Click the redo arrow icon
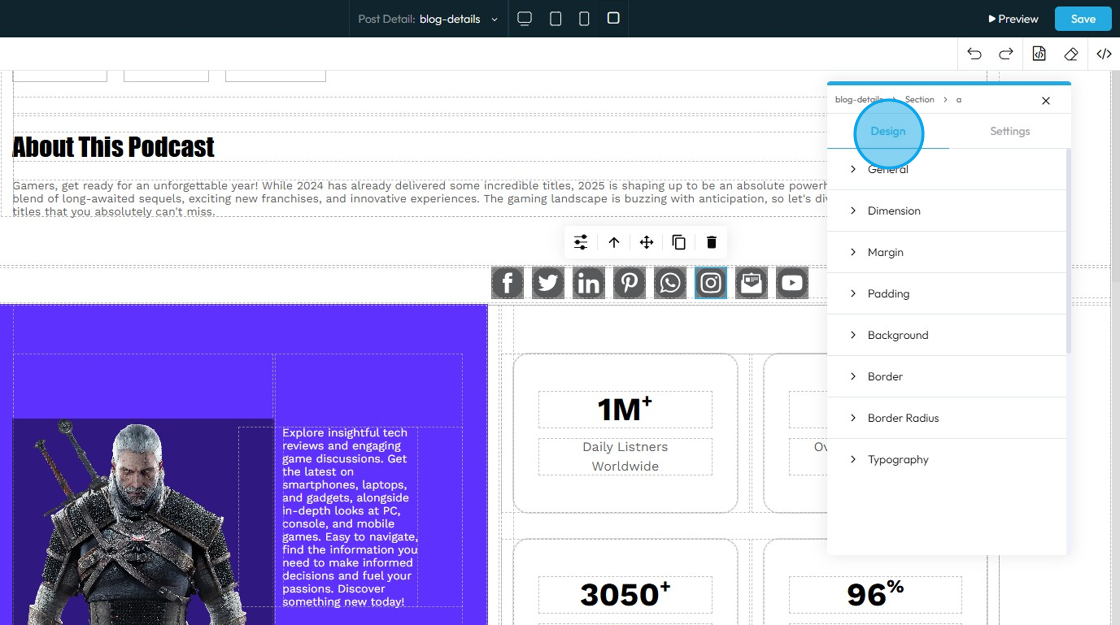The height and width of the screenshot is (625, 1120). (x=1006, y=54)
